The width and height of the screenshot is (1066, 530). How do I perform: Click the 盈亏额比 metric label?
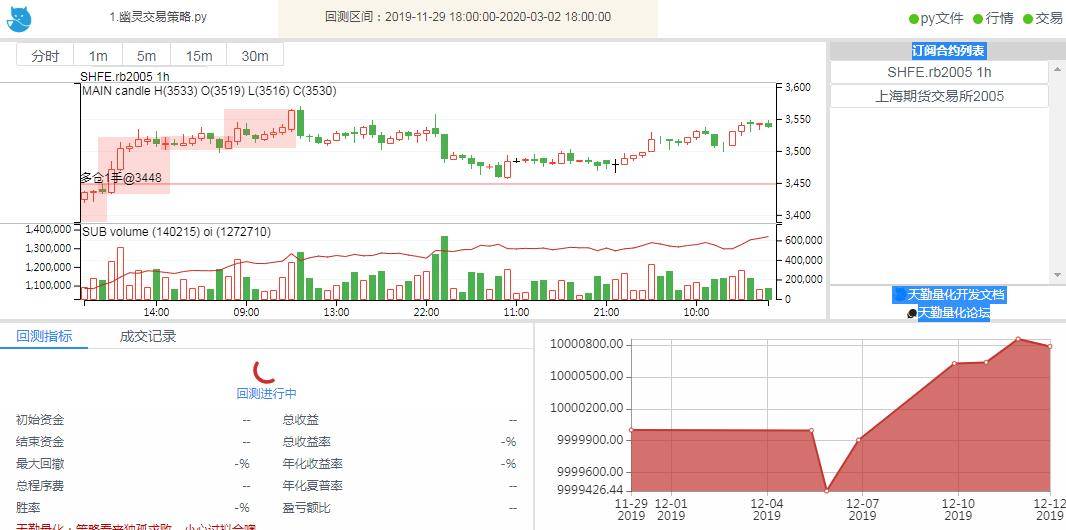click(x=307, y=508)
